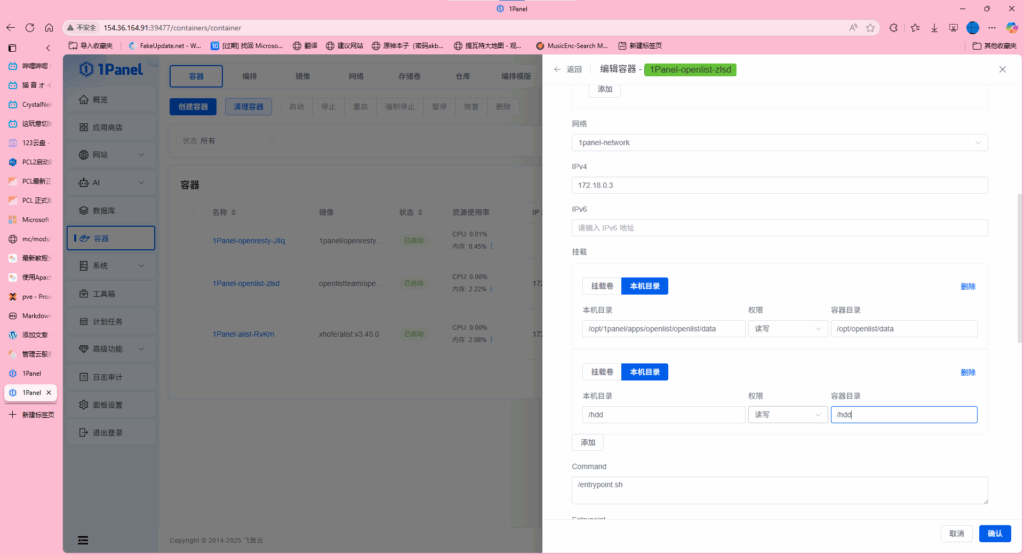This screenshot has height=555, width=1024.
Task: Confirm the edit with 确认 button
Action: 995,533
